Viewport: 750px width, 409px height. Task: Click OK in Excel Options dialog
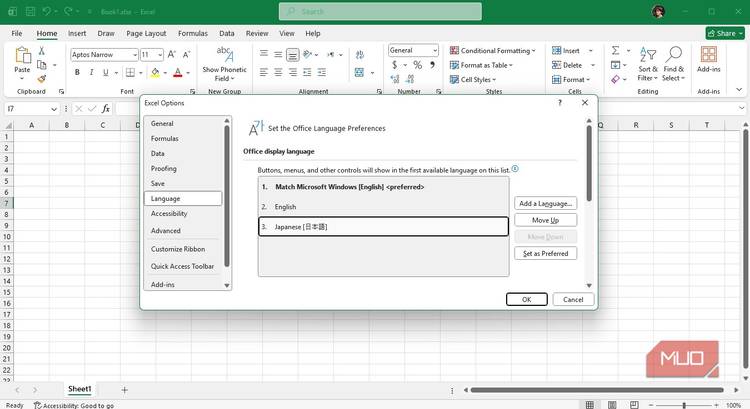527,299
